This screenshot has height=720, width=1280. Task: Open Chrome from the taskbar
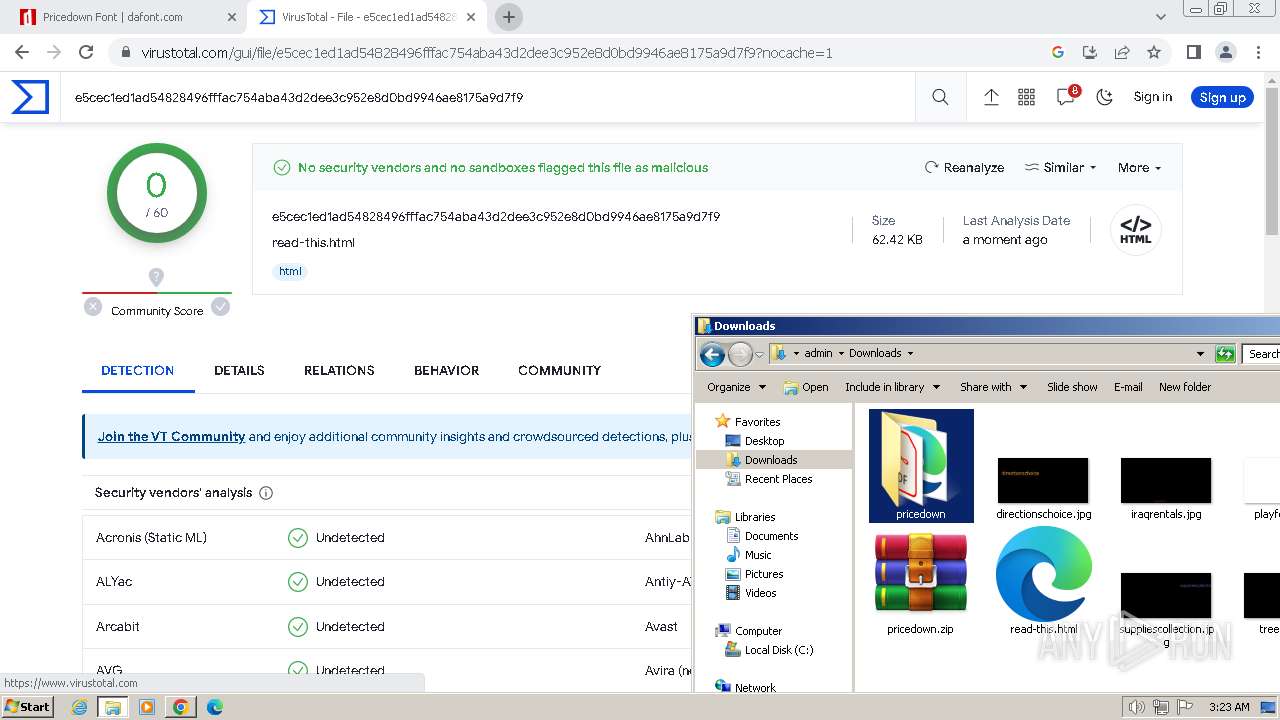pyautogui.click(x=180, y=707)
